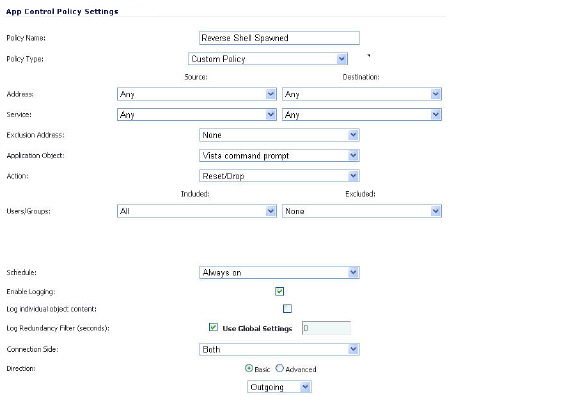This screenshot has height=414, width=576.
Task: Check Log individual object content box
Action: pyautogui.click(x=287, y=309)
